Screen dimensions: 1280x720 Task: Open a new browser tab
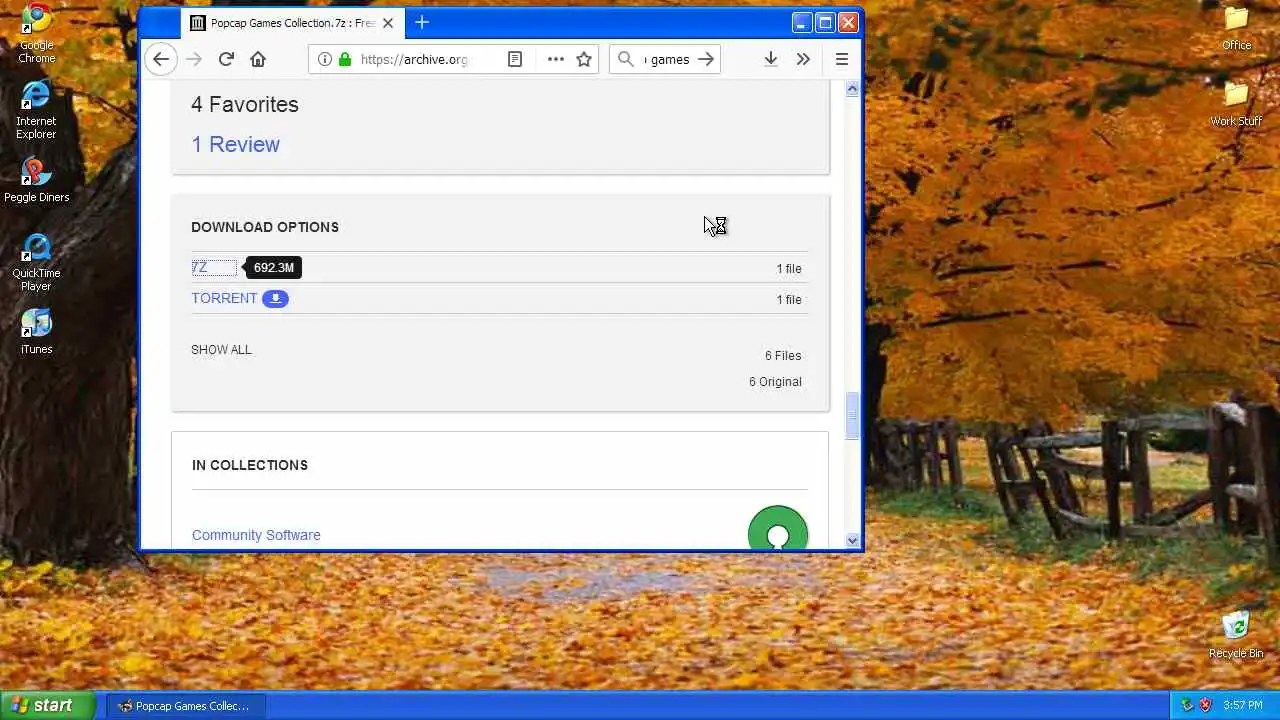point(422,22)
